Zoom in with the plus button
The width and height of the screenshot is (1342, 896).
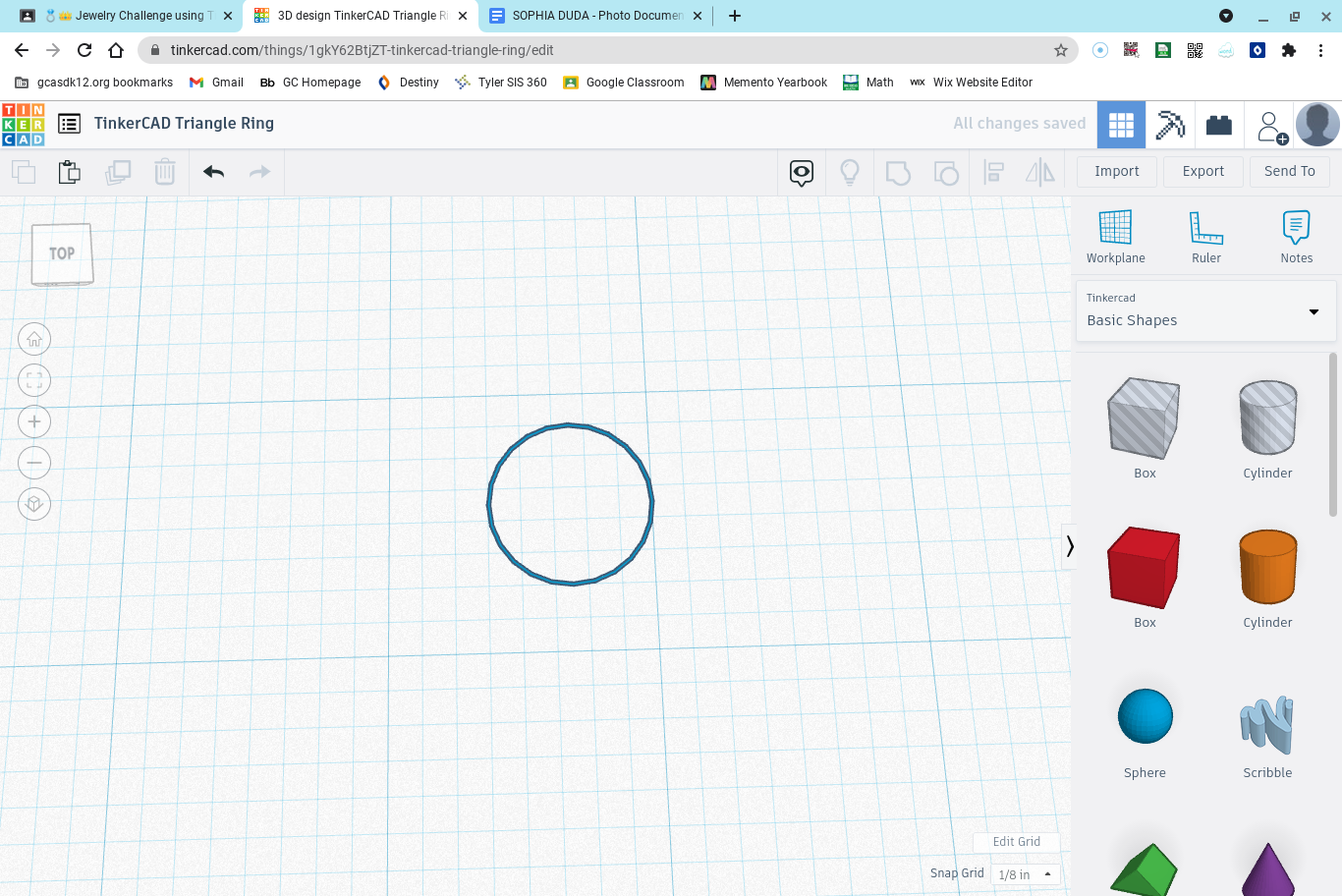[34, 421]
